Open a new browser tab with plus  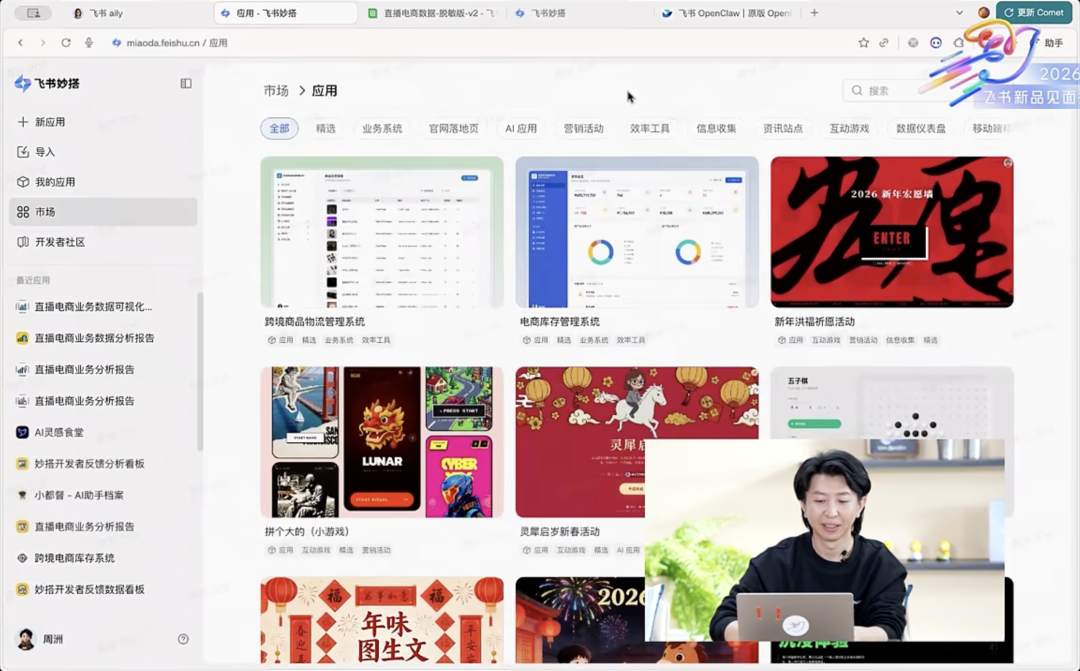[814, 13]
